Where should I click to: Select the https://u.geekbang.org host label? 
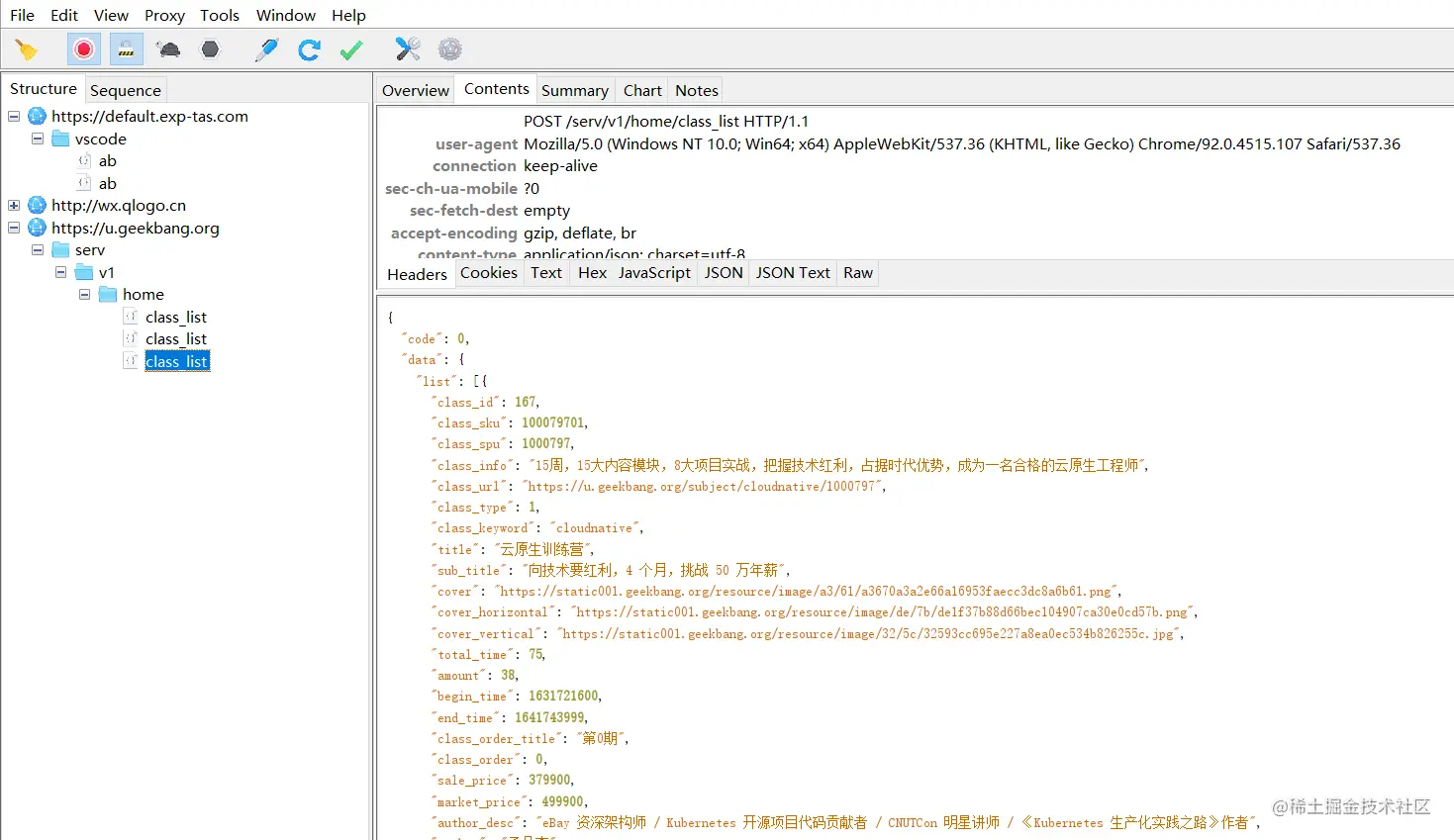click(136, 228)
